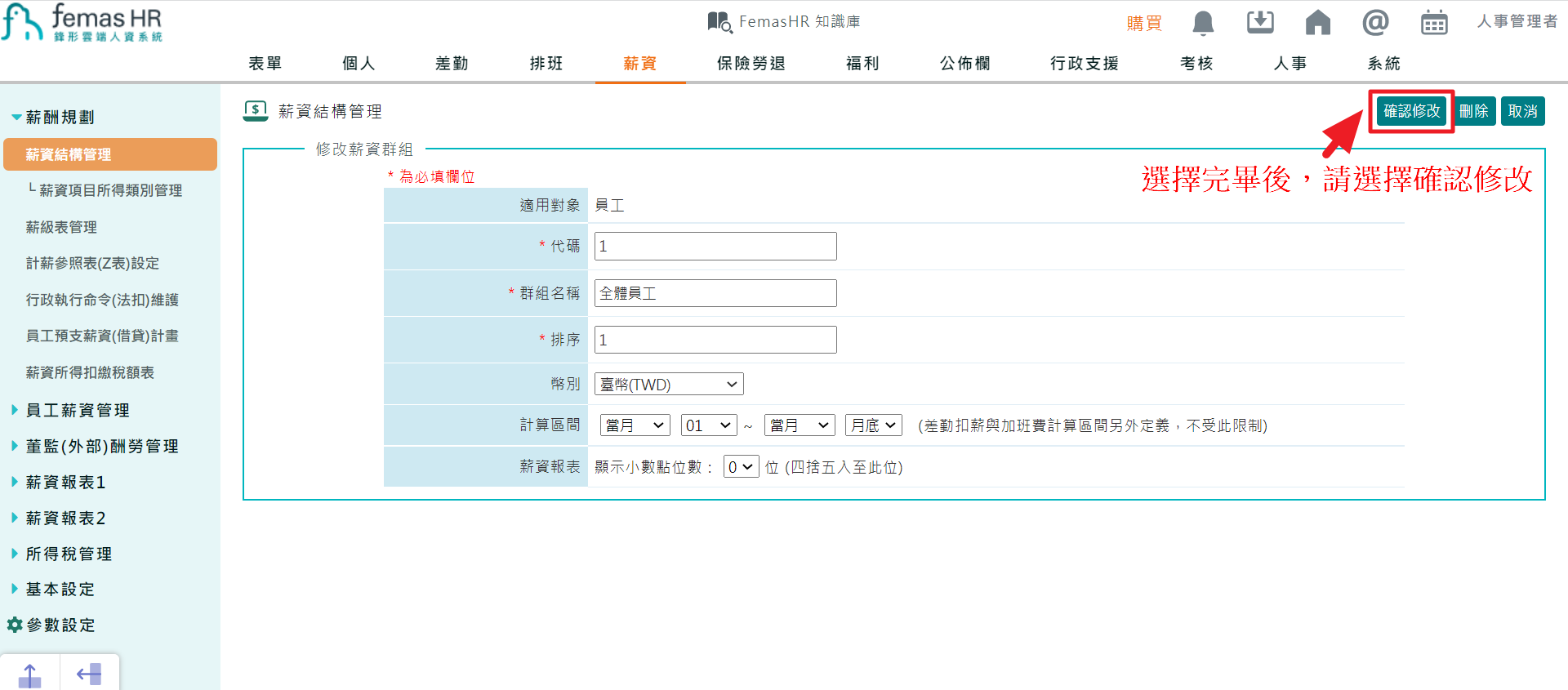
Task: Open 薪資結構管理 in sidebar
Action: (110, 154)
